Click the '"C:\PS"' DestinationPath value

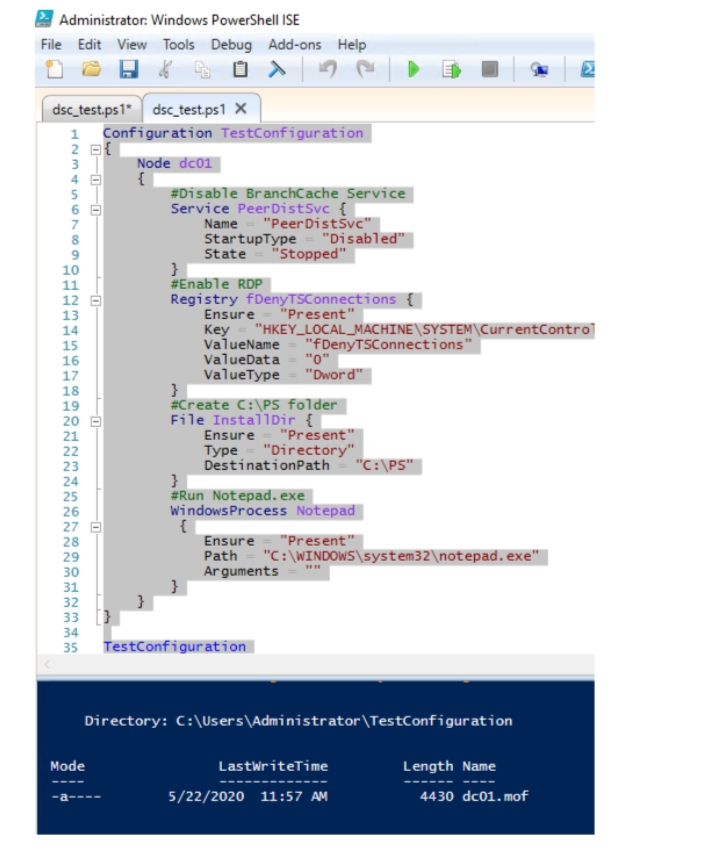[384, 465]
